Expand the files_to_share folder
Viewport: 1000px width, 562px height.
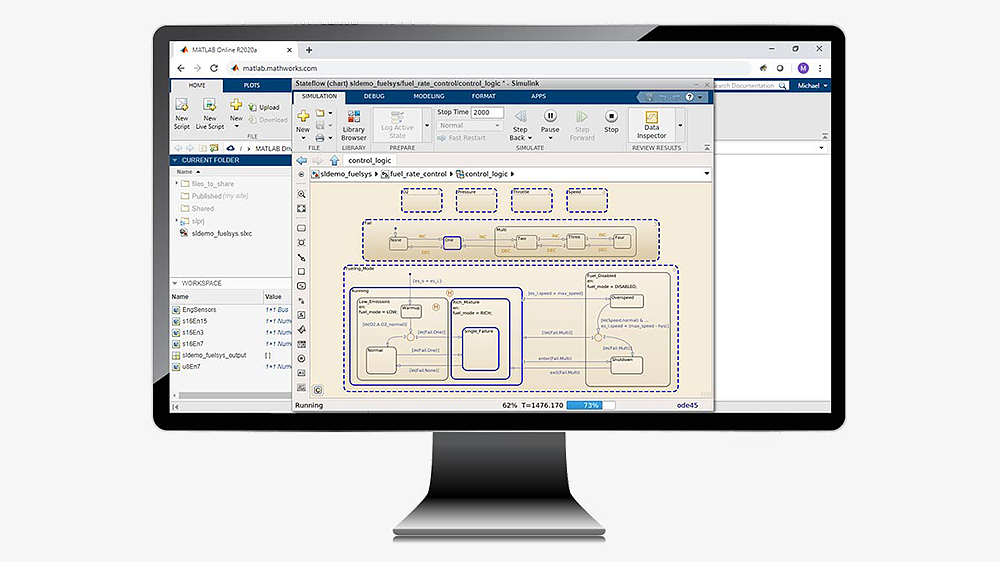(x=177, y=183)
